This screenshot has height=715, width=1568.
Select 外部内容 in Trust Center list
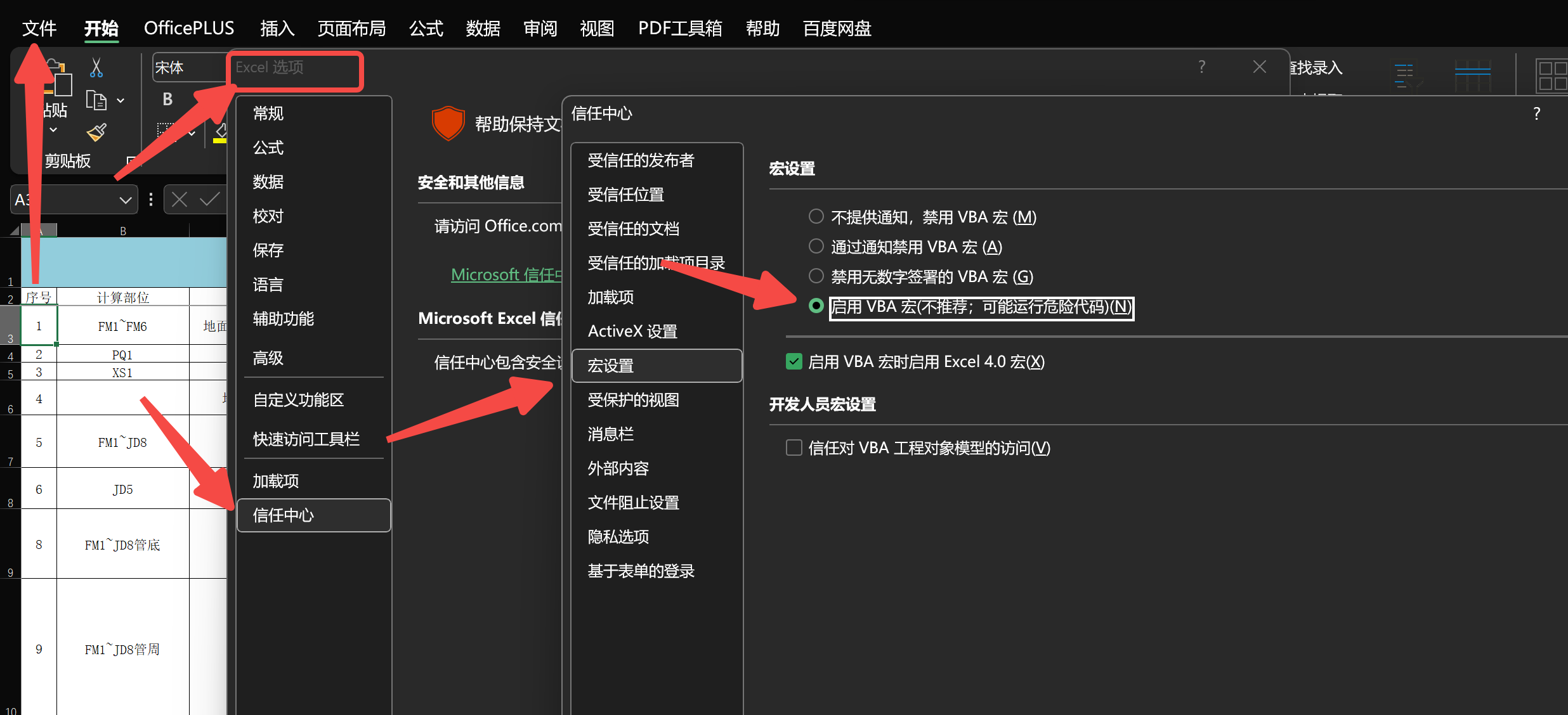click(657, 468)
